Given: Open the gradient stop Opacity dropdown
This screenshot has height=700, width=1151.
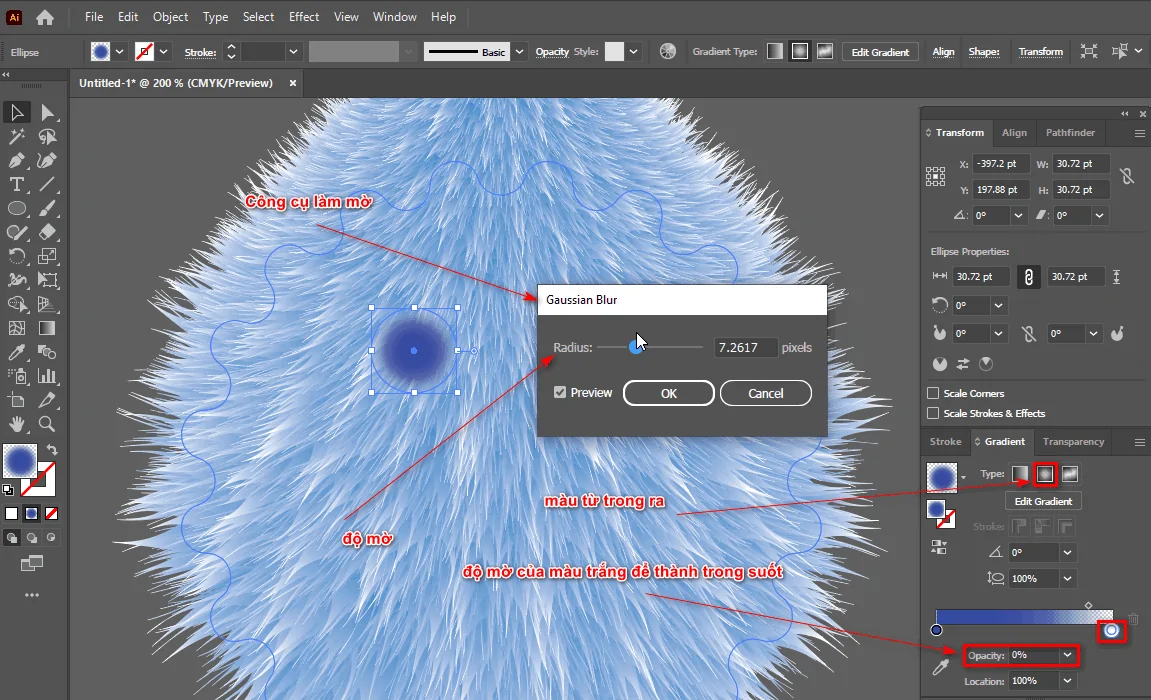Looking at the screenshot, I should coord(1068,655).
